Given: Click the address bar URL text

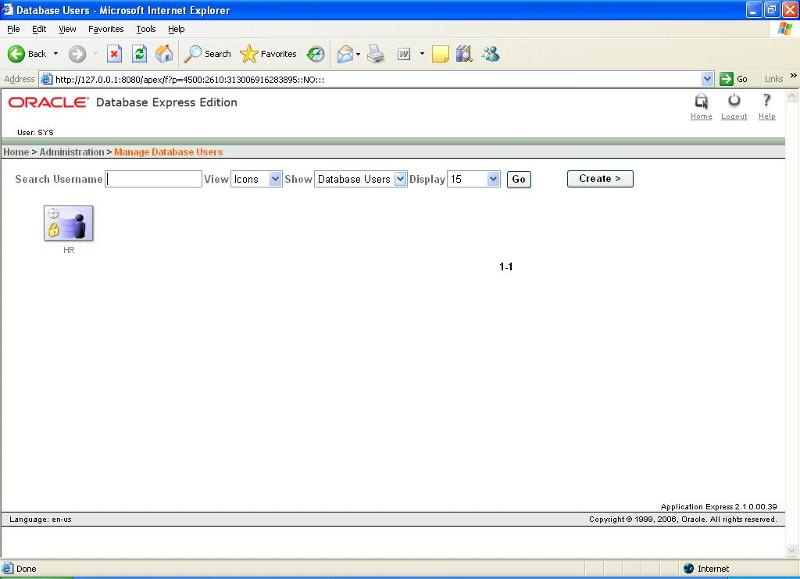Looking at the screenshot, I should pyautogui.click(x=190, y=80).
